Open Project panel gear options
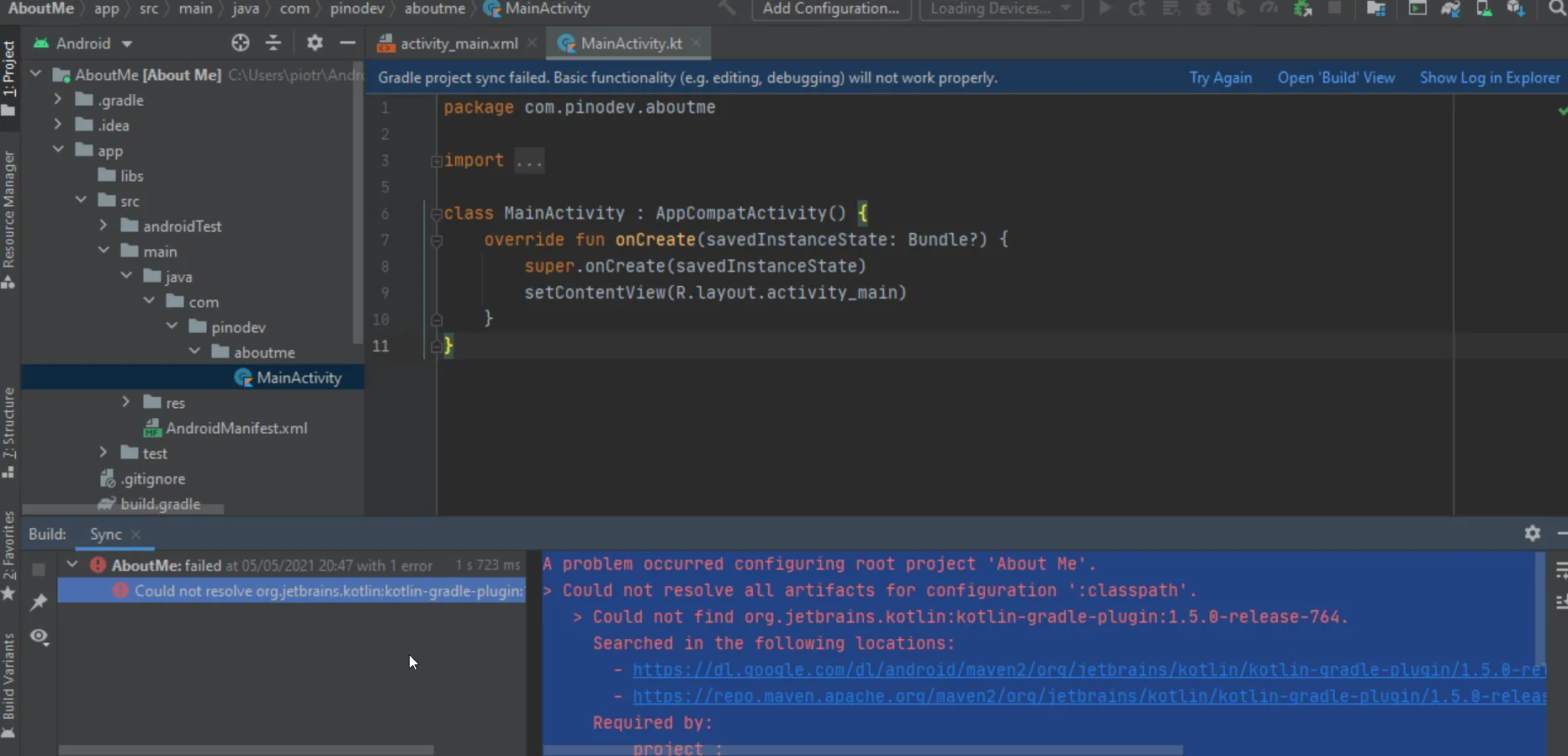This screenshot has width=1568, height=756. (315, 43)
